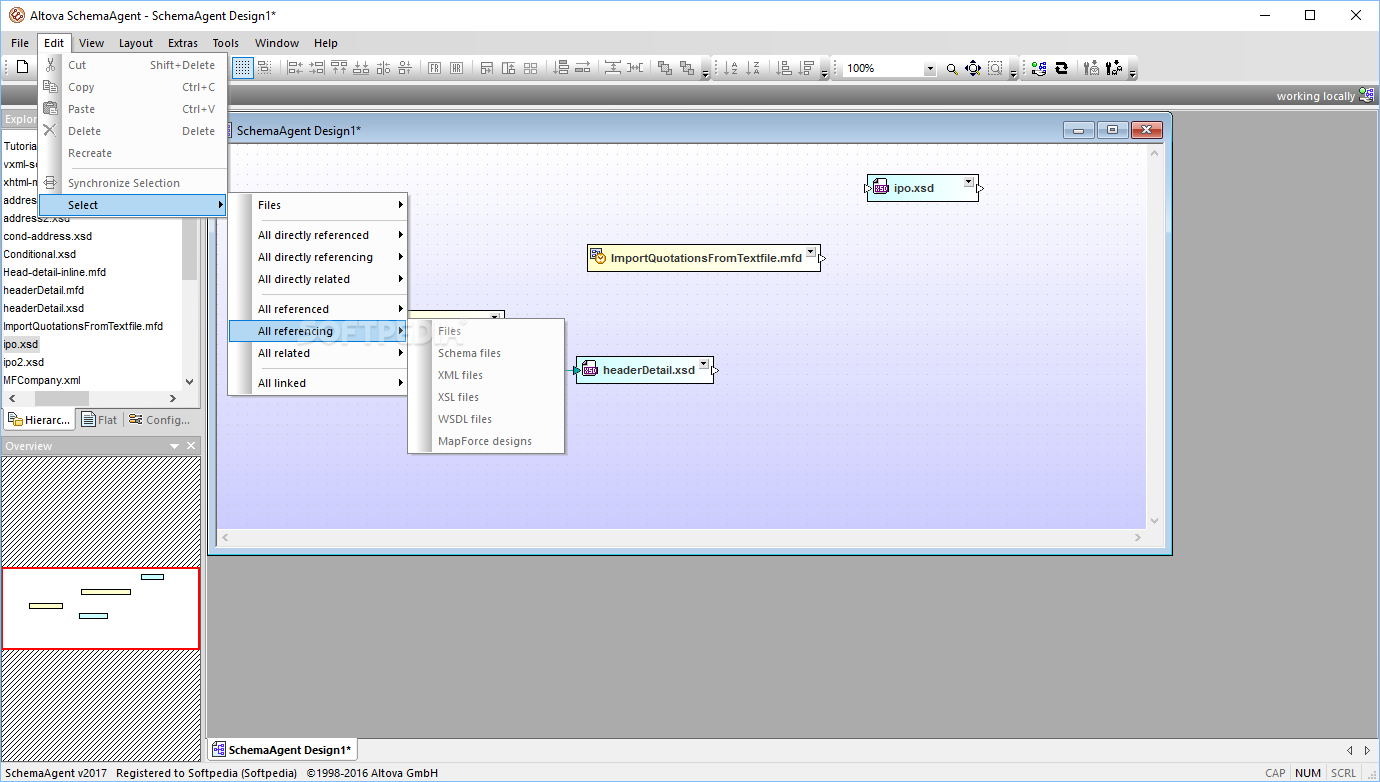Switch to the Config explorer tab

click(159, 420)
